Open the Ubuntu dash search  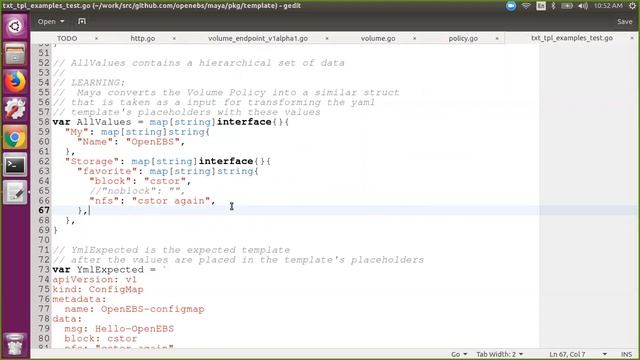(x=15, y=27)
